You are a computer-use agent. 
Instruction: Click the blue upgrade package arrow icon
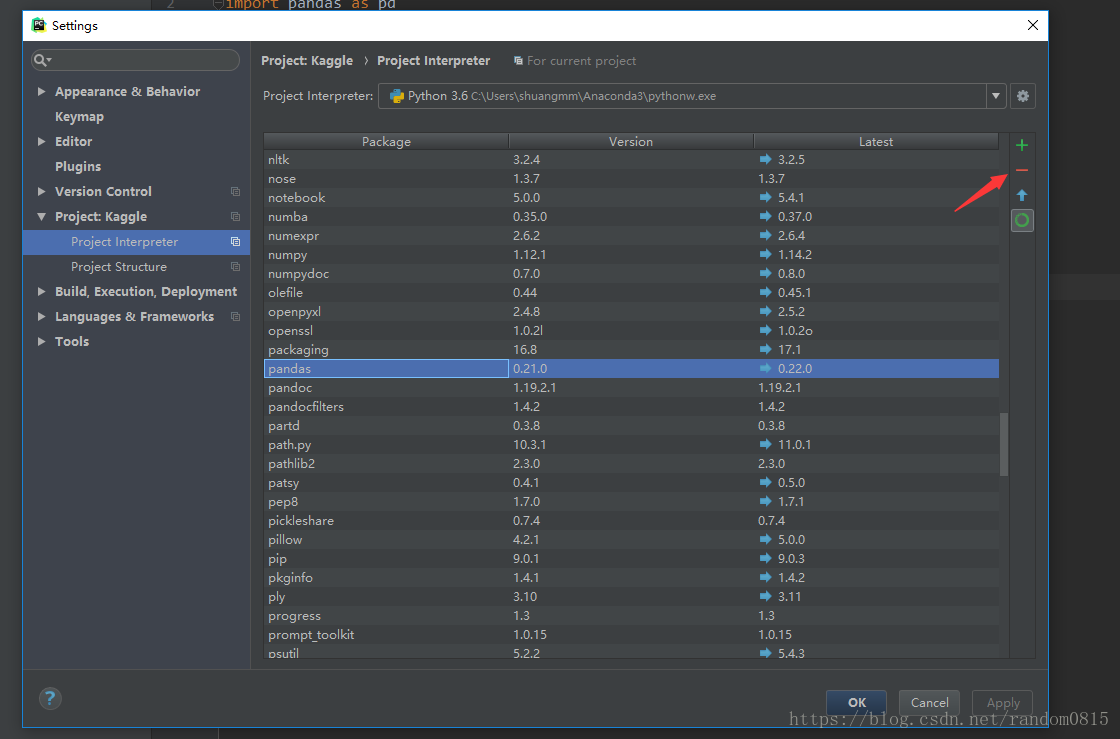pyautogui.click(x=1021, y=195)
